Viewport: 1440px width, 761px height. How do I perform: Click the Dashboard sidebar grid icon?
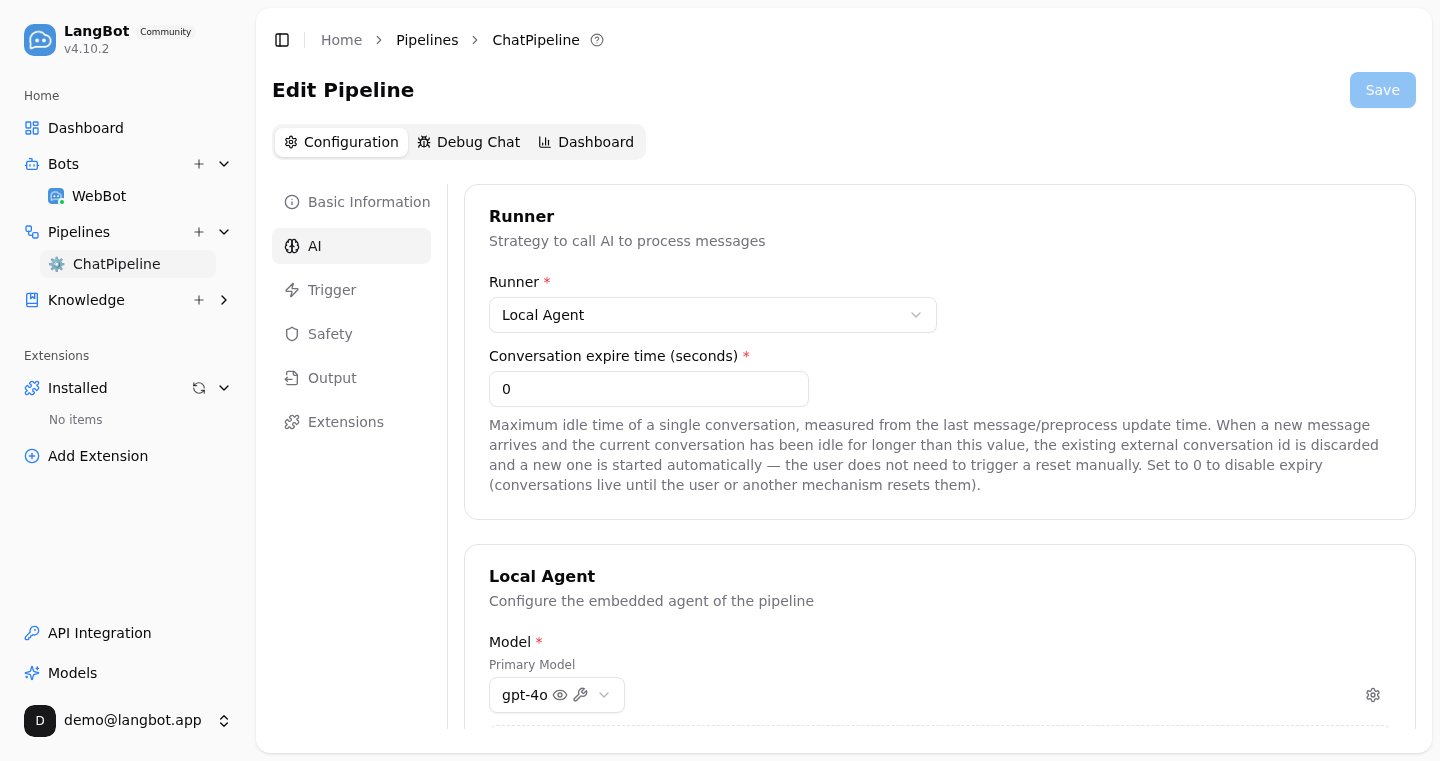(x=32, y=128)
